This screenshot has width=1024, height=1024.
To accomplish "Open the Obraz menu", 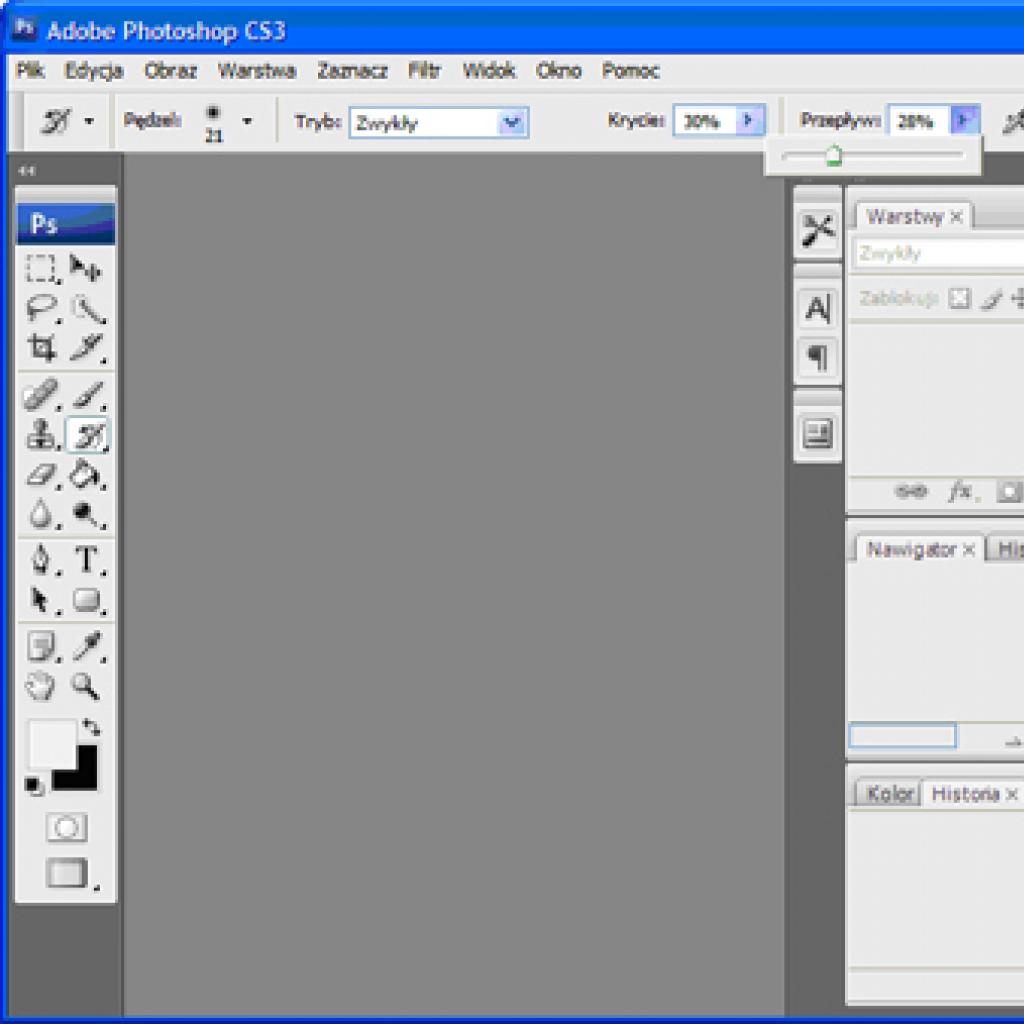I will 170,71.
